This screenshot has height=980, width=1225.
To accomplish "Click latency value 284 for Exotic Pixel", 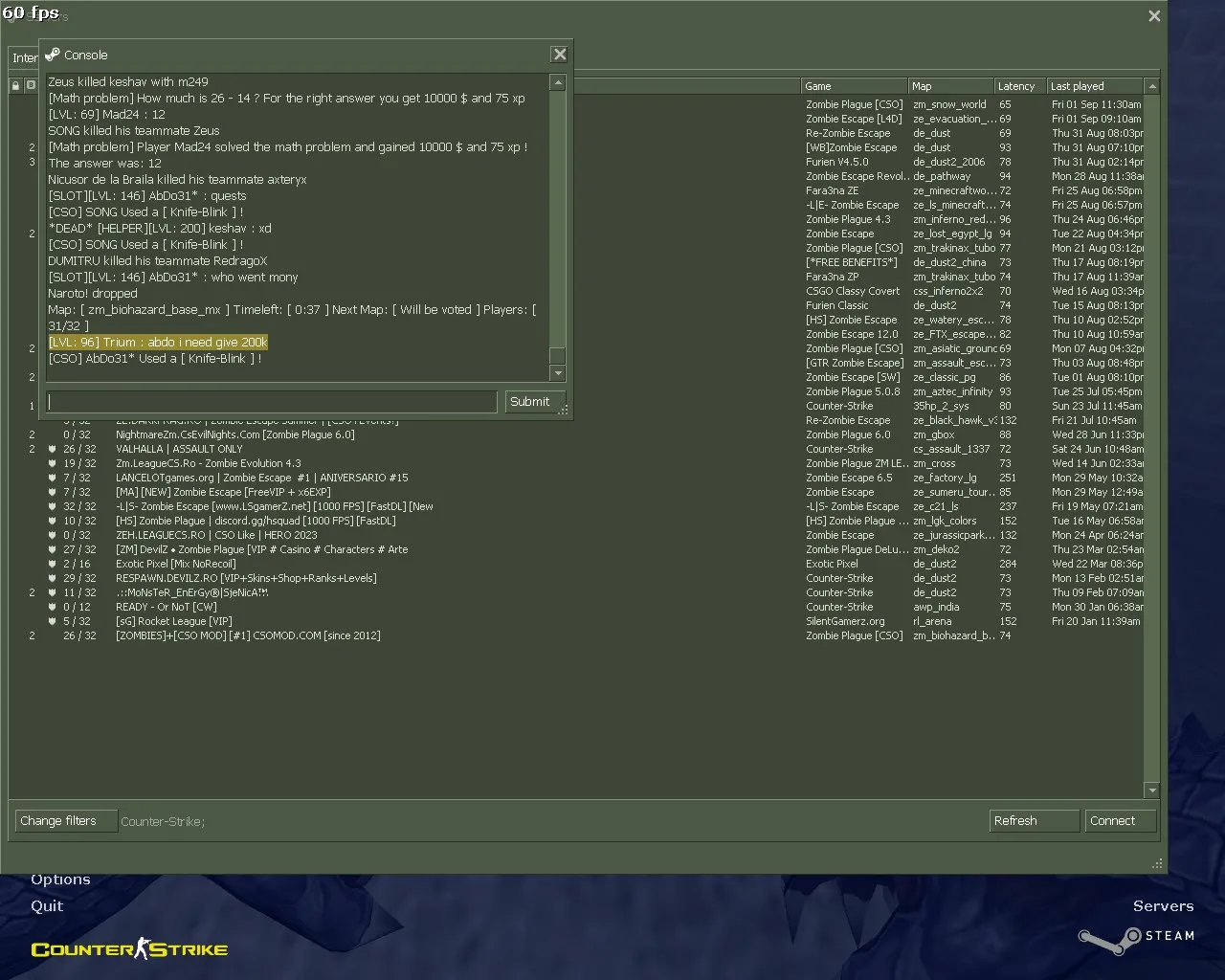I will (1008, 564).
